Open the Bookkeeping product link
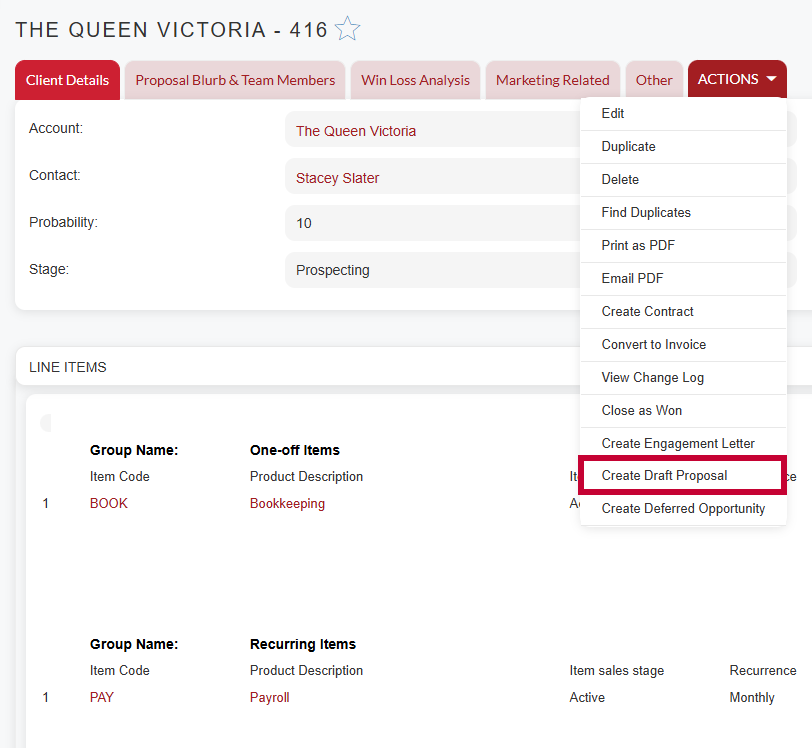The width and height of the screenshot is (812, 748). (x=287, y=504)
